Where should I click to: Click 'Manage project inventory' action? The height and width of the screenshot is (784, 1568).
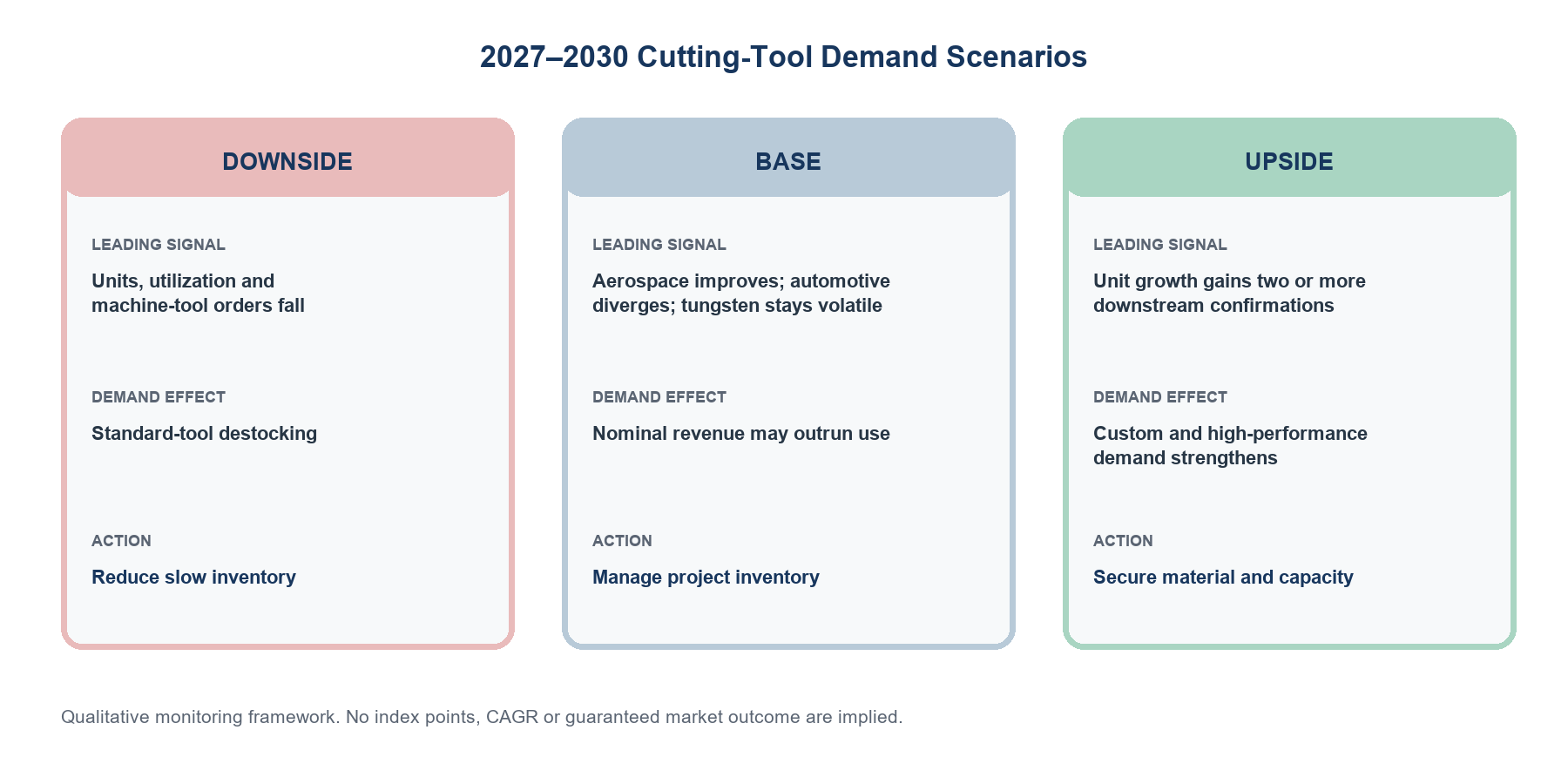tap(706, 577)
